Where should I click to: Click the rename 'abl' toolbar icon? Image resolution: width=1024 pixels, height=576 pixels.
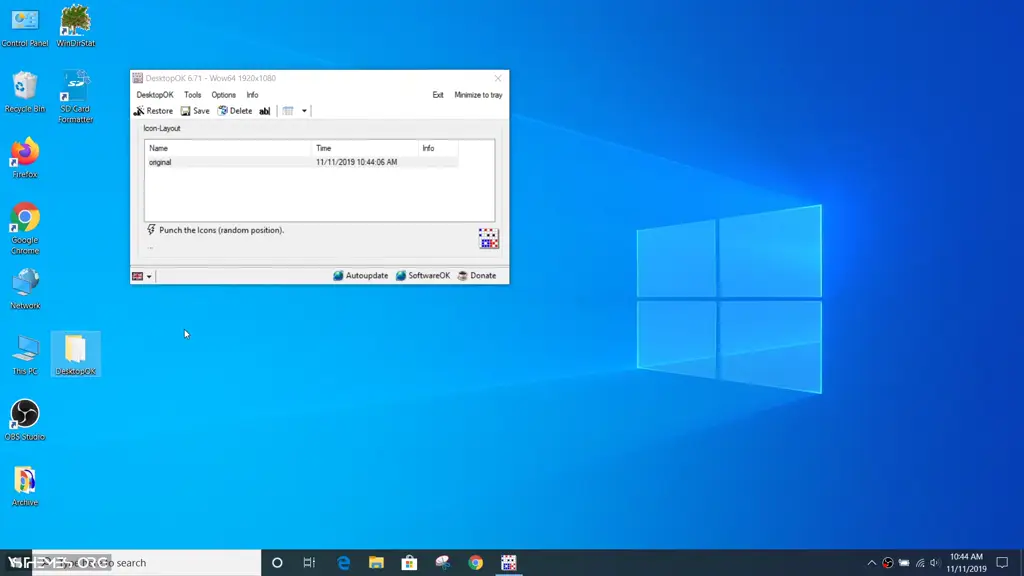[265, 111]
